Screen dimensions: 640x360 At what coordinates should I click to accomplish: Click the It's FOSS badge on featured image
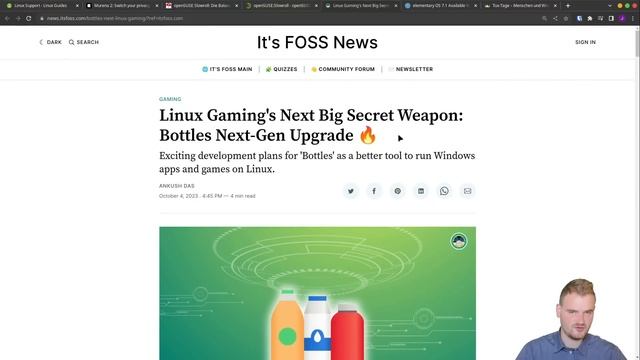tap(459, 241)
